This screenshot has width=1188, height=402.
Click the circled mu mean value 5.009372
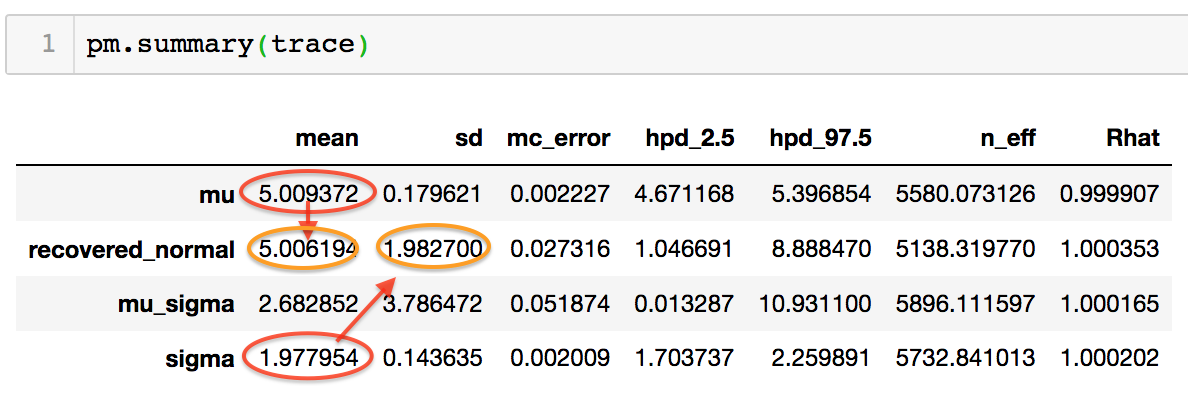point(309,193)
